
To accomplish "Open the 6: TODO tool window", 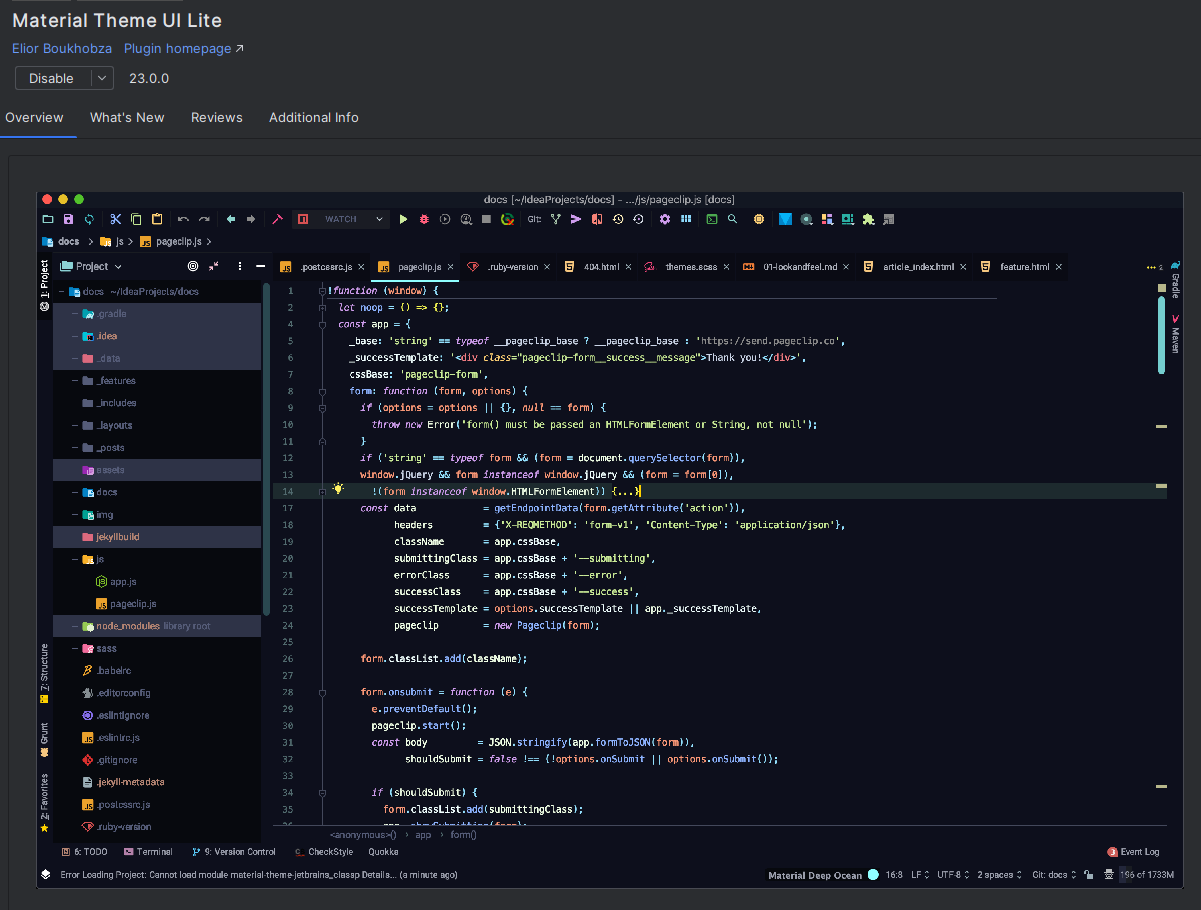I will point(84,852).
